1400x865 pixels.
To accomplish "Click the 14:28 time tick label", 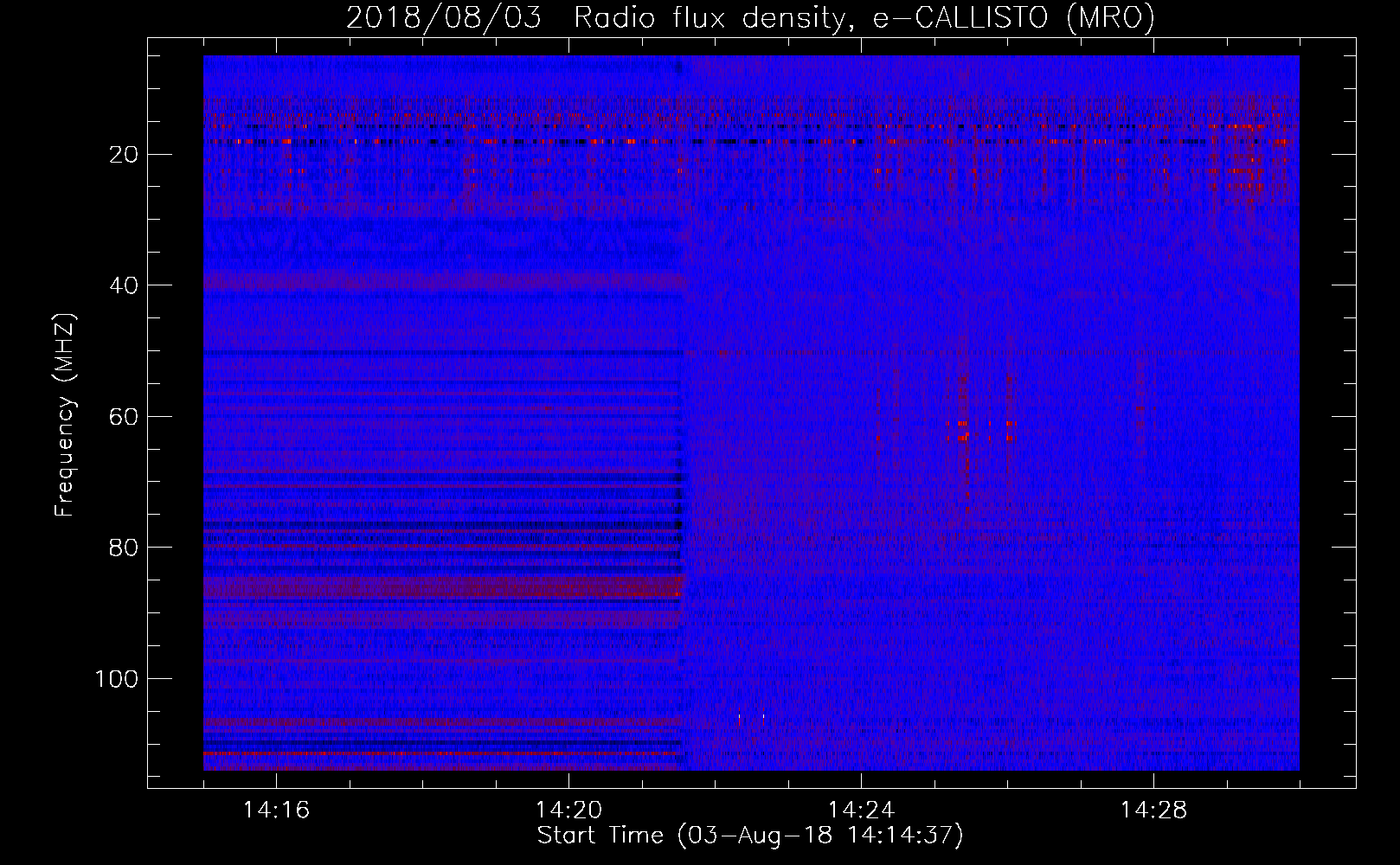I will (1153, 811).
